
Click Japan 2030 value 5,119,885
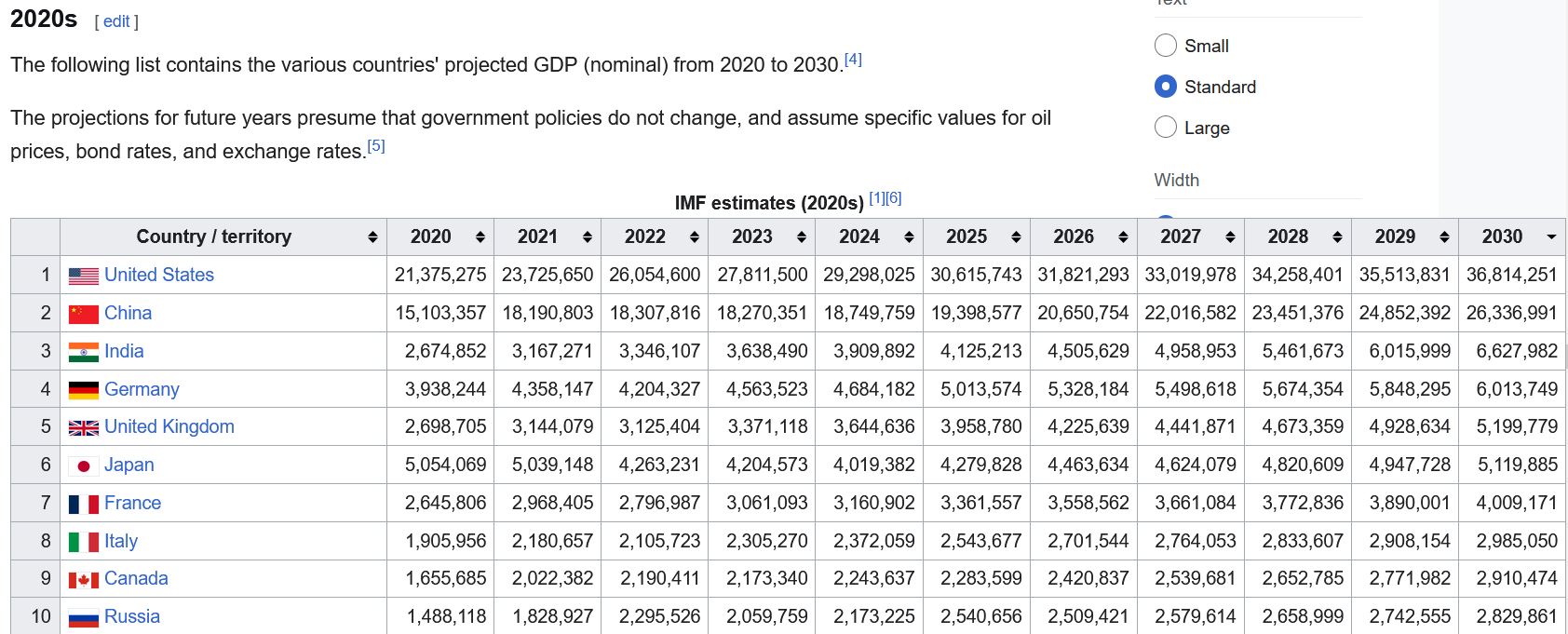(1517, 465)
